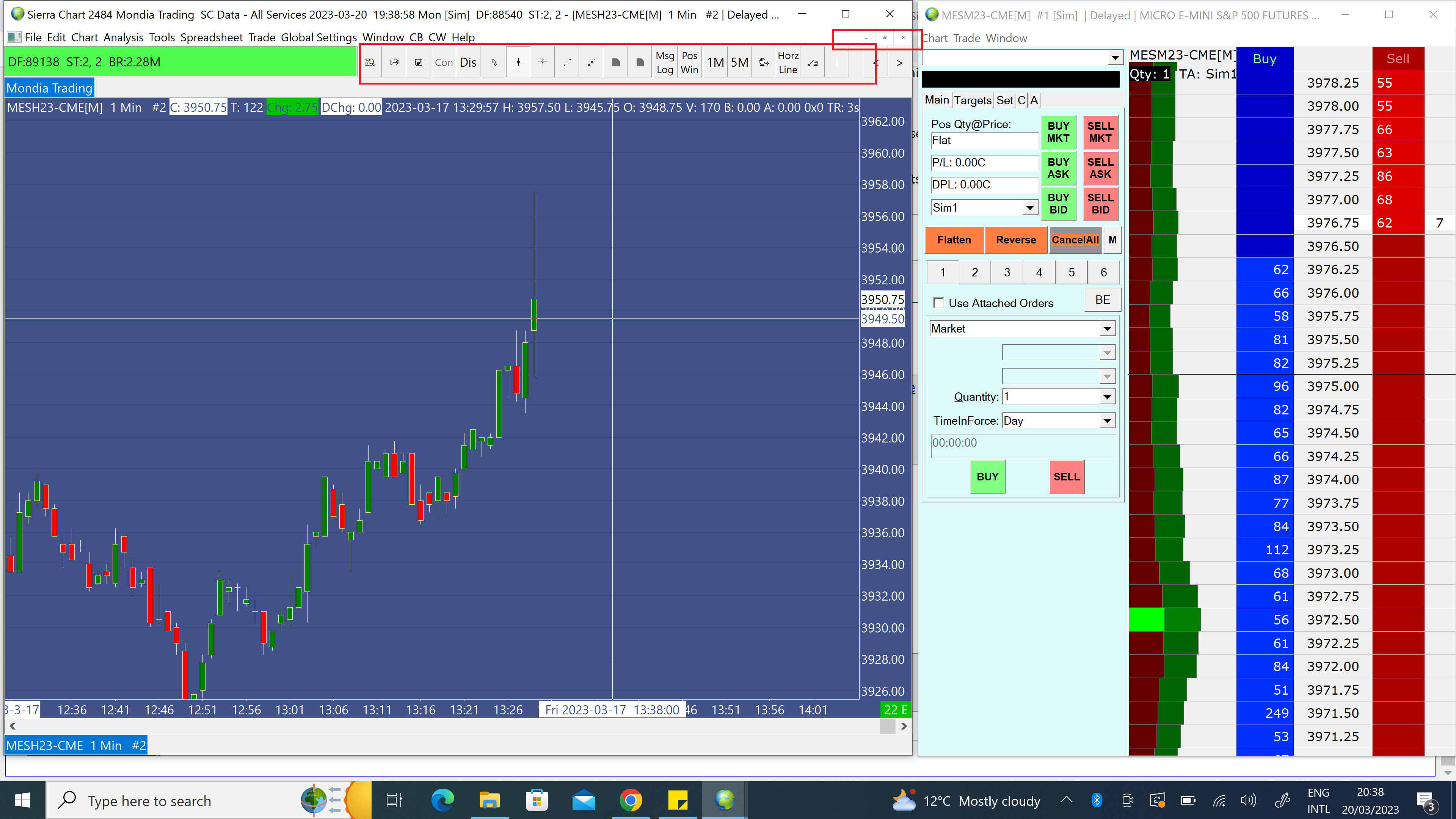Click the save floppy disk toolbar icon
The image size is (1456, 819).
pos(418,62)
